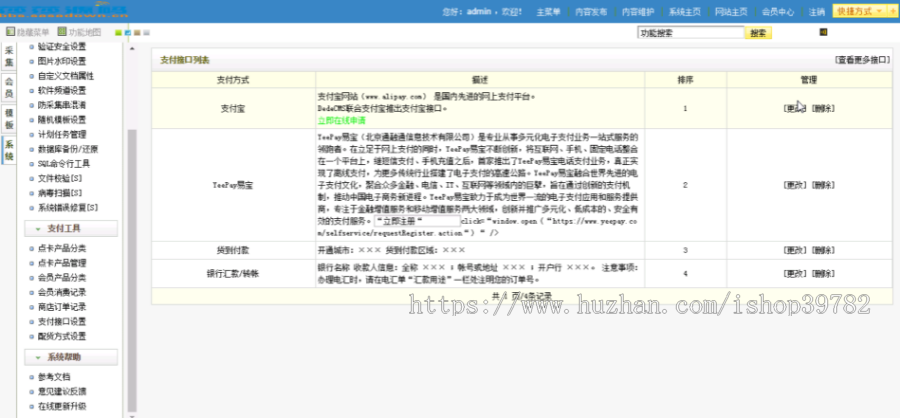900x418 pixels.
Task: Open 主菜单 in the top navigation
Action: [x=548, y=11]
